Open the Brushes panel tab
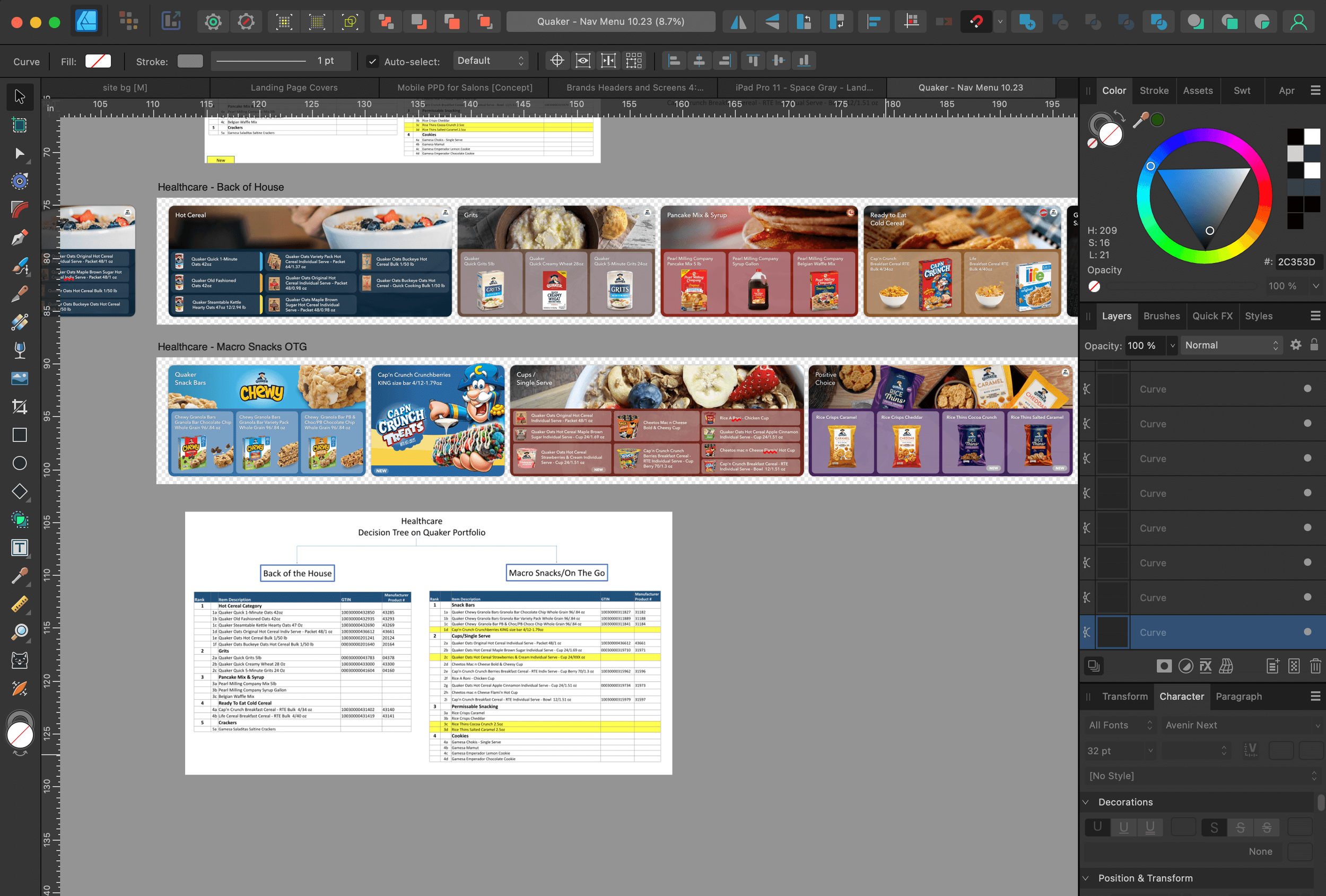 [1161, 316]
